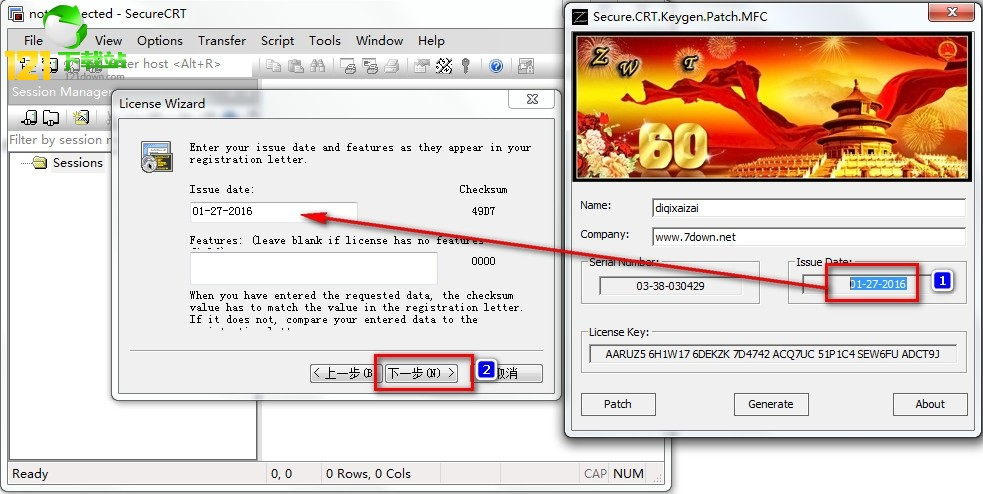This screenshot has height=494, width=983.
Task: Open Public Key Assistant key icon
Action: pyautogui.click(x=466, y=65)
